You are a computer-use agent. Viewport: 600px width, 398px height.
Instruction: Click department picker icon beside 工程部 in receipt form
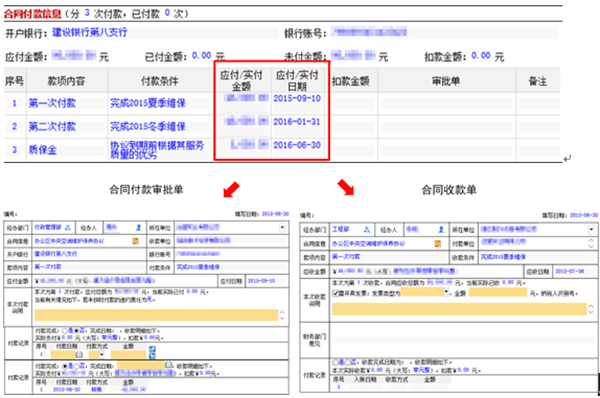click(x=367, y=230)
